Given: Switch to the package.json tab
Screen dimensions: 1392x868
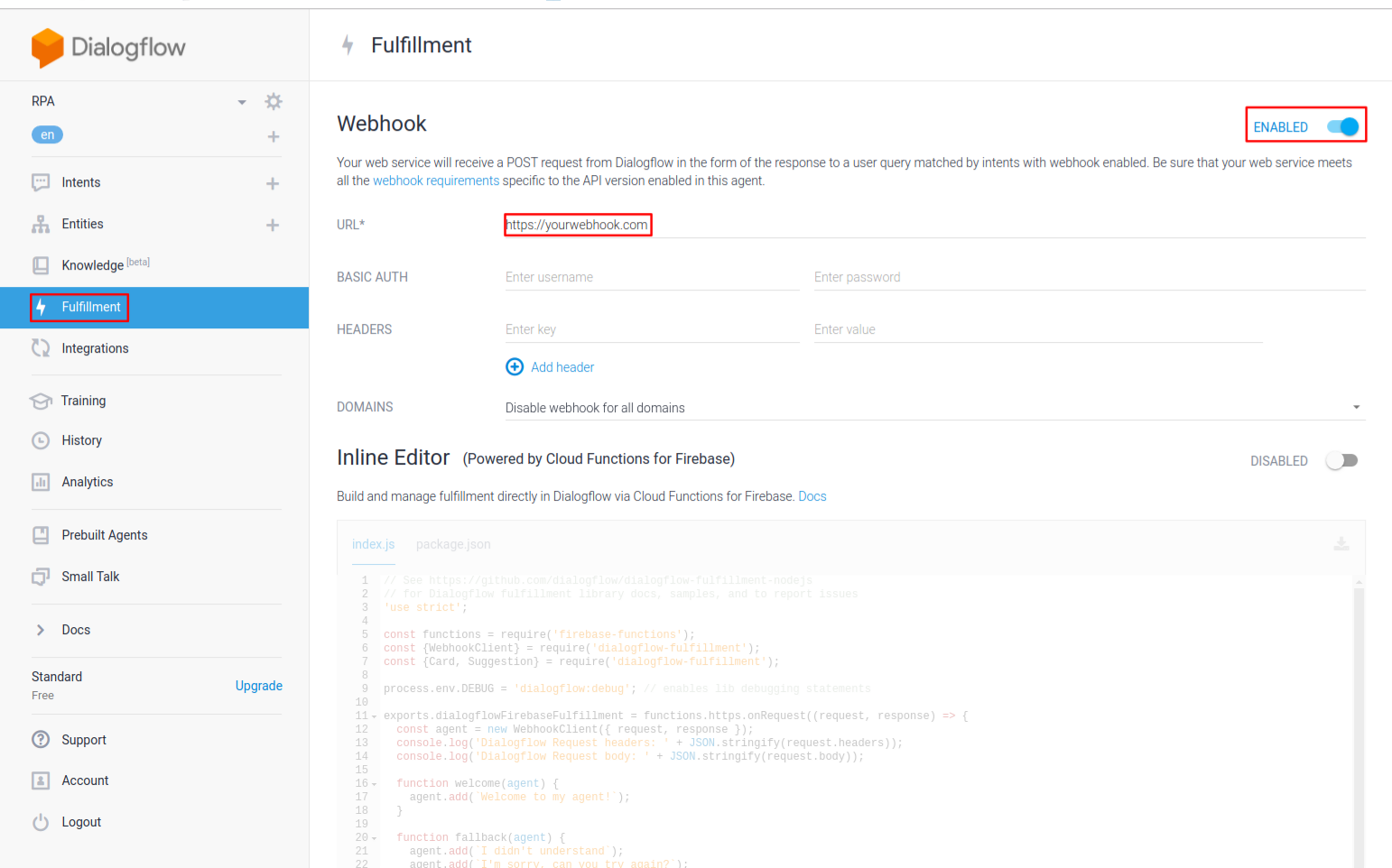Looking at the screenshot, I should [x=453, y=544].
